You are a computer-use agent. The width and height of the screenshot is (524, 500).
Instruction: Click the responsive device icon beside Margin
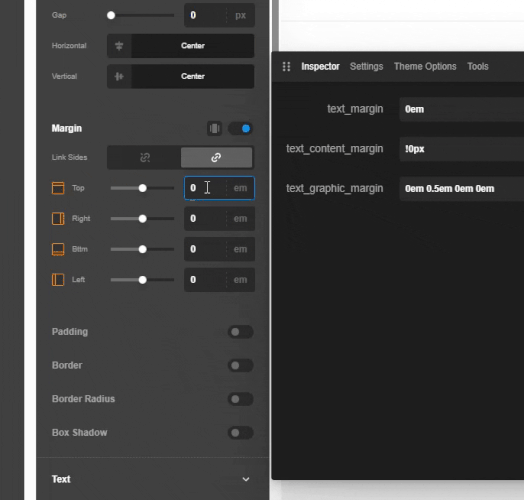[215, 129]
